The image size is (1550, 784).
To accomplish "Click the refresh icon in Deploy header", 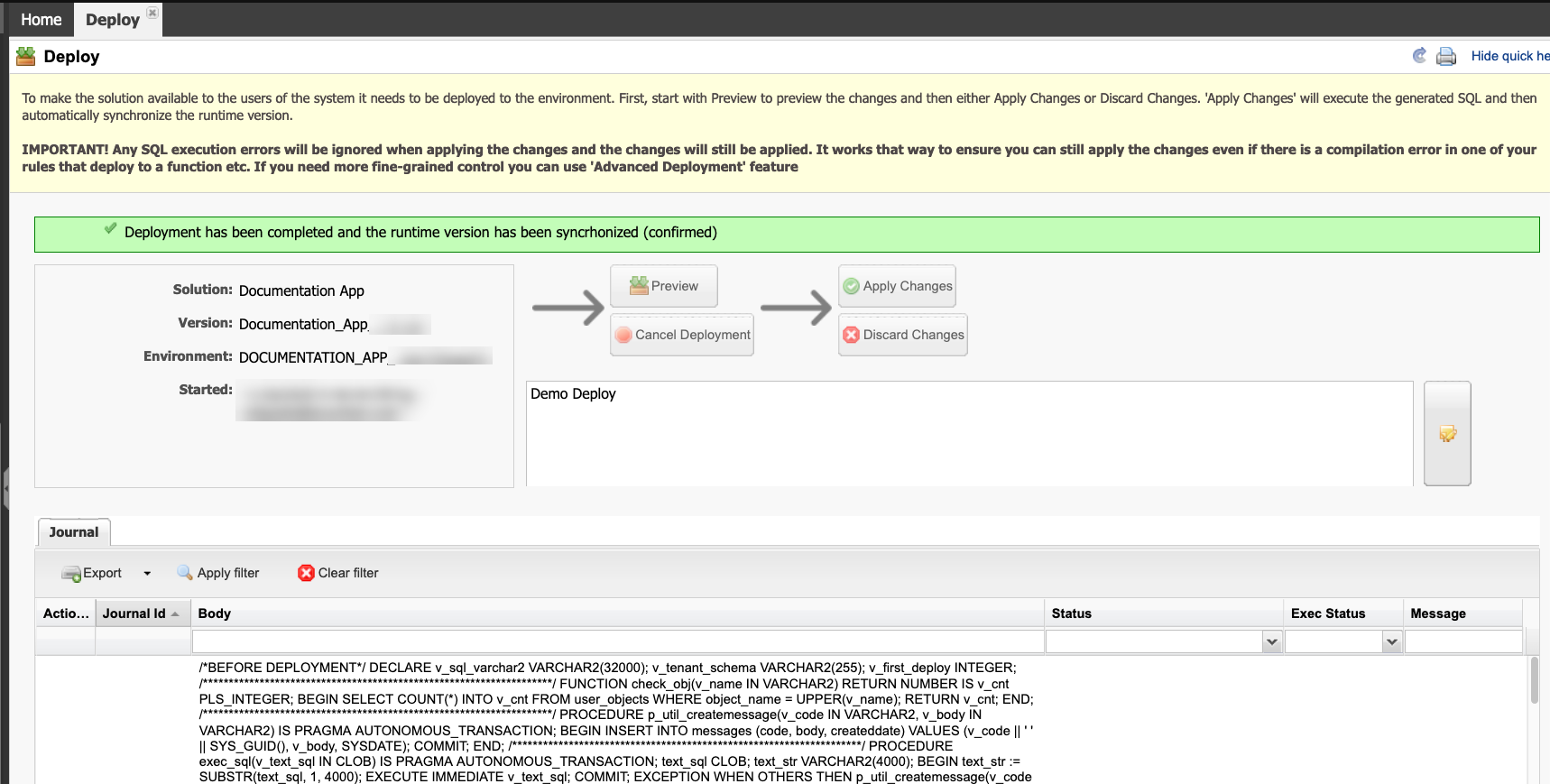I will pyautogui.click(x=1419, y=56).
